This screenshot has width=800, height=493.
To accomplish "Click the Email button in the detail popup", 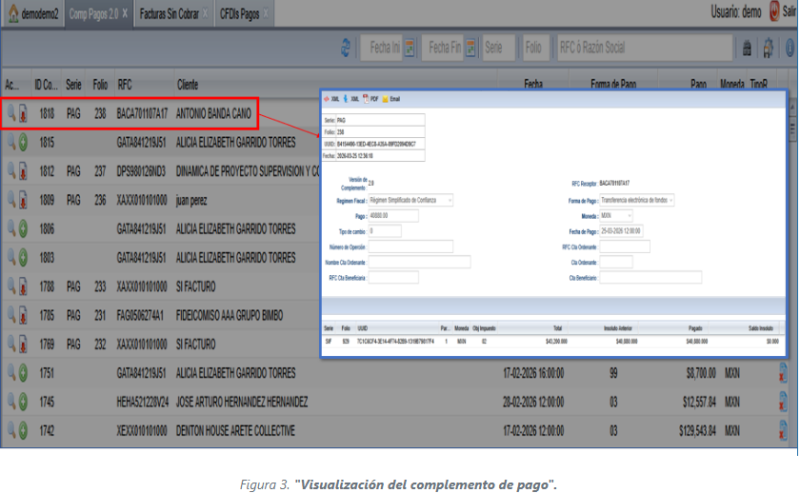I will point(391,99).
